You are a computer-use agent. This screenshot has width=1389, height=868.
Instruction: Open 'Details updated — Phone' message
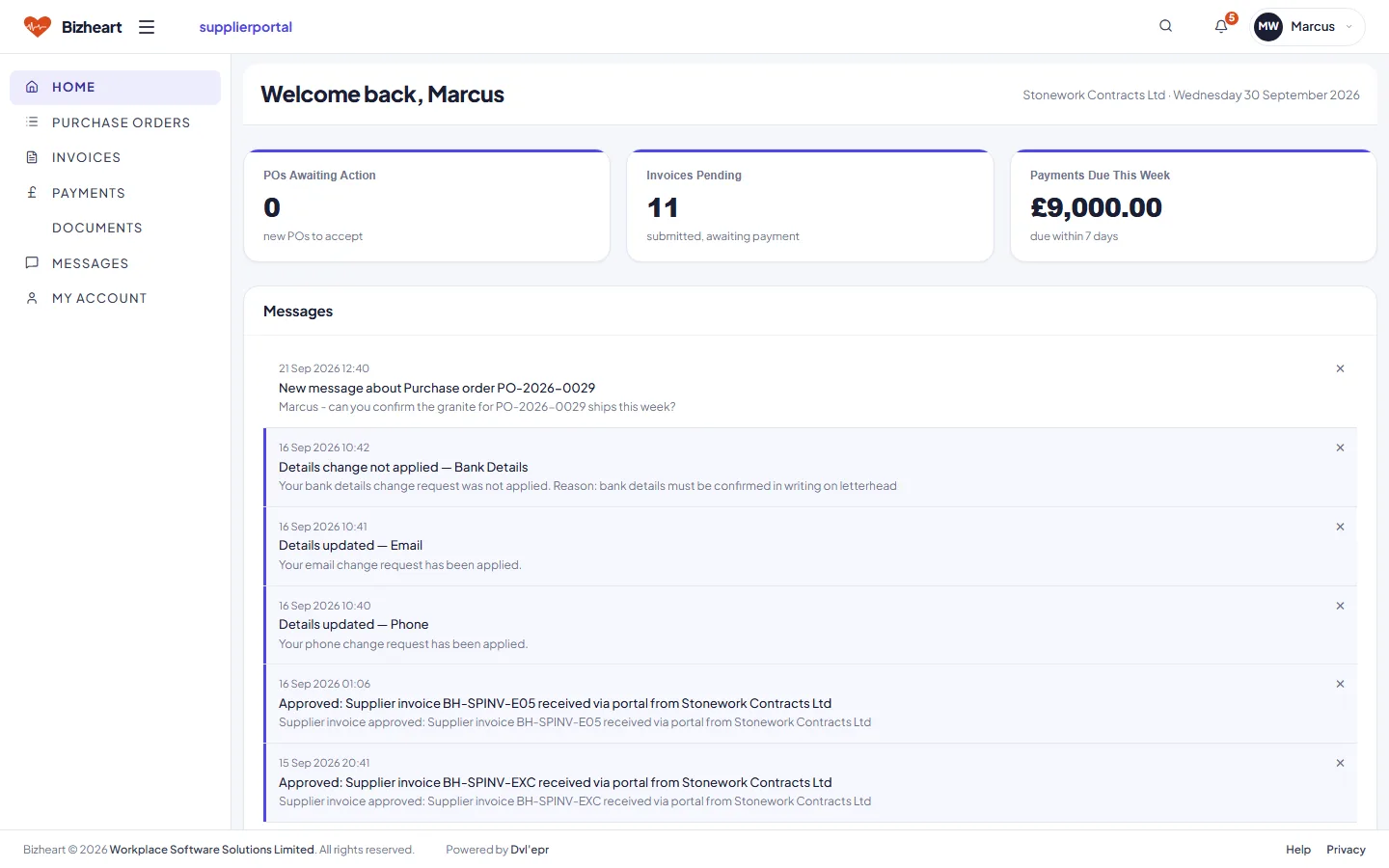[353, 624]
